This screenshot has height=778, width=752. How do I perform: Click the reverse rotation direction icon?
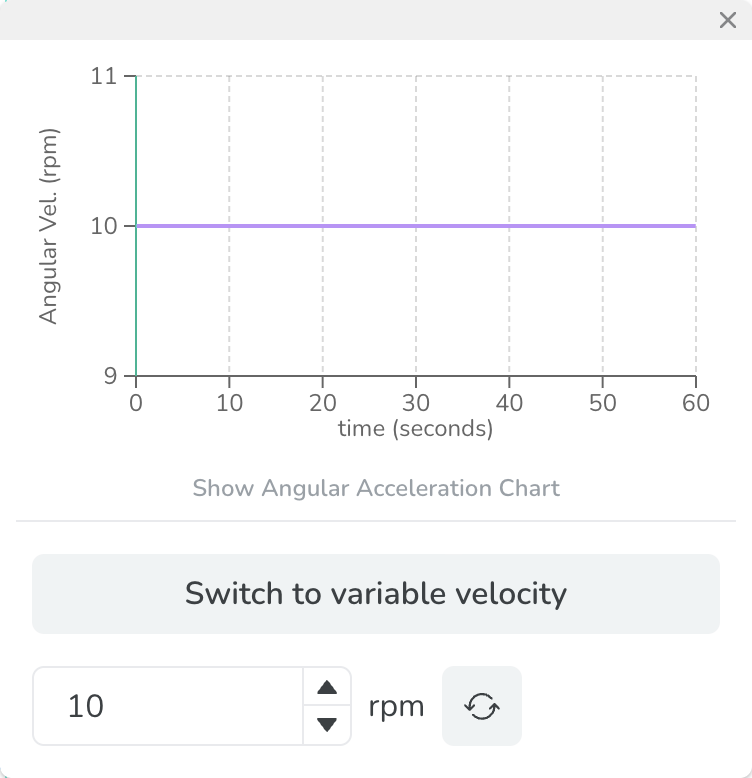[481, 706]
